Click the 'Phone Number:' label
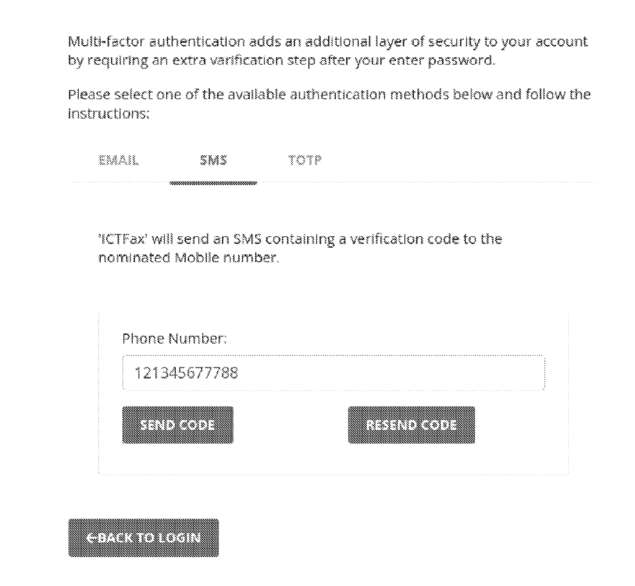635x586 pixels. click(x=174, y=339)
